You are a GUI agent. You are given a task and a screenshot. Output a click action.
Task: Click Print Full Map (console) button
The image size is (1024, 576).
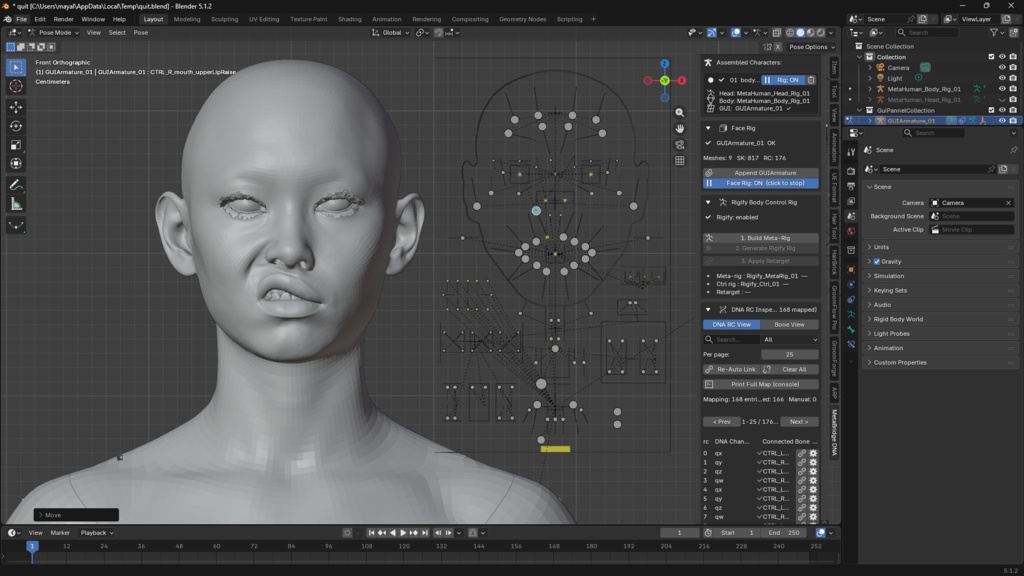(761, 385)
